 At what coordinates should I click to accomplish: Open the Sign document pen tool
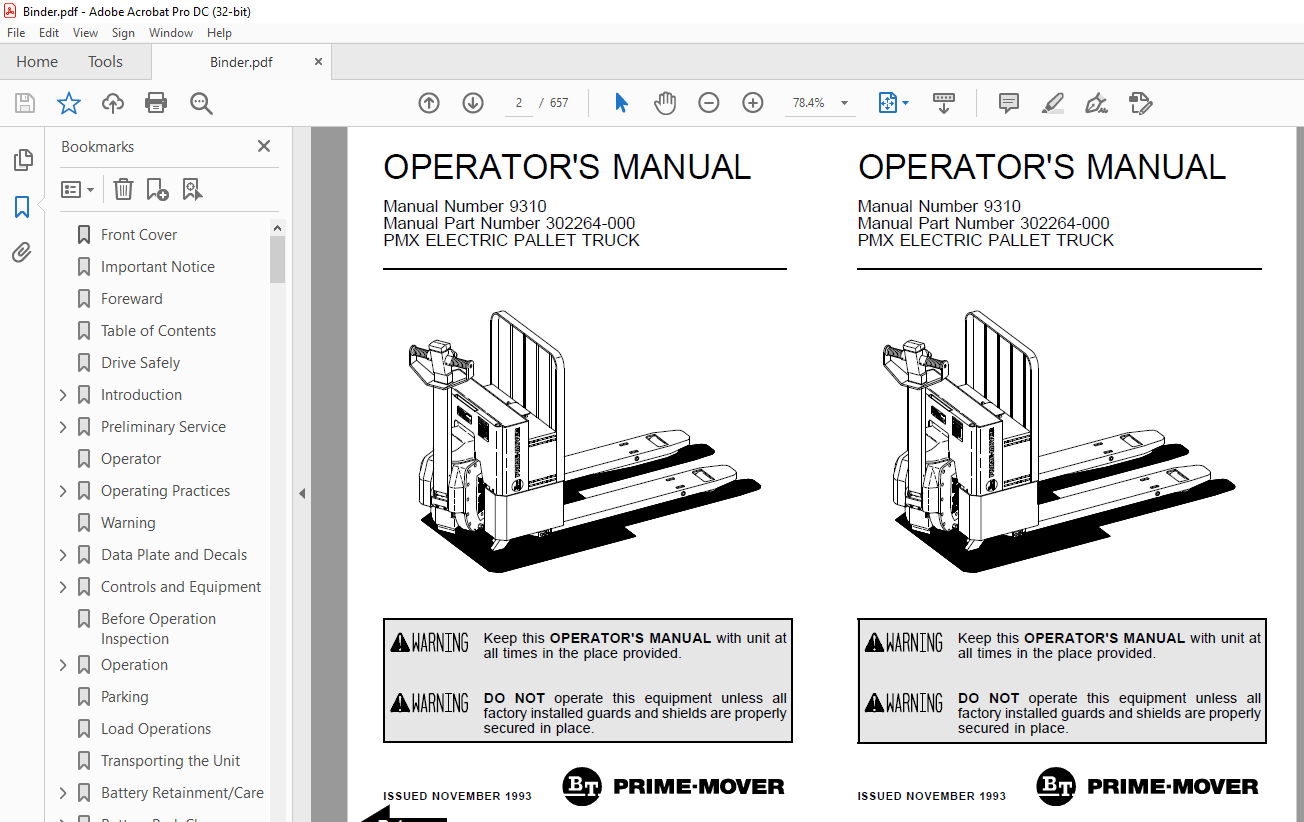1097,103
